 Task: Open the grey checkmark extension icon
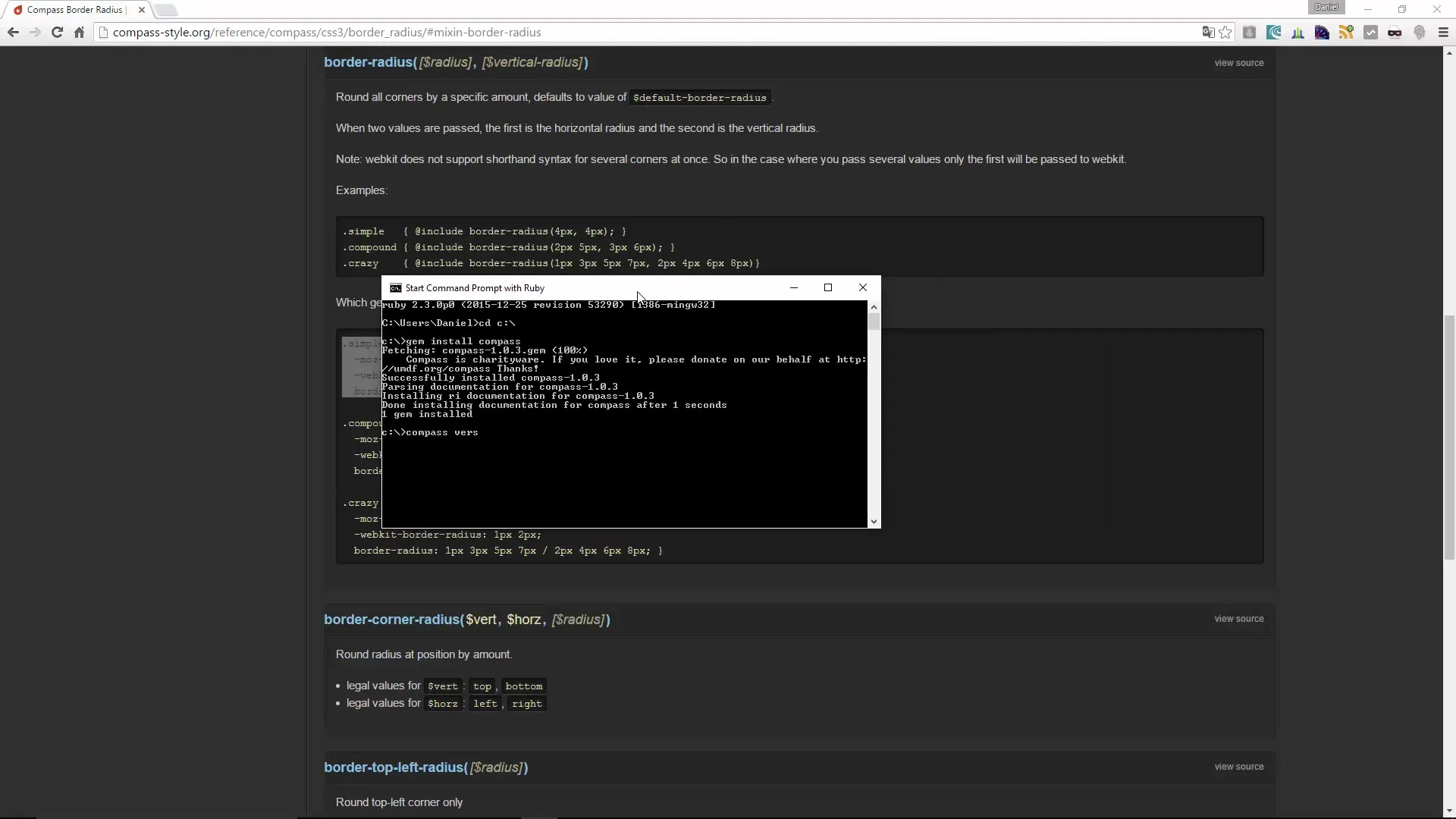pos(1371,33)
